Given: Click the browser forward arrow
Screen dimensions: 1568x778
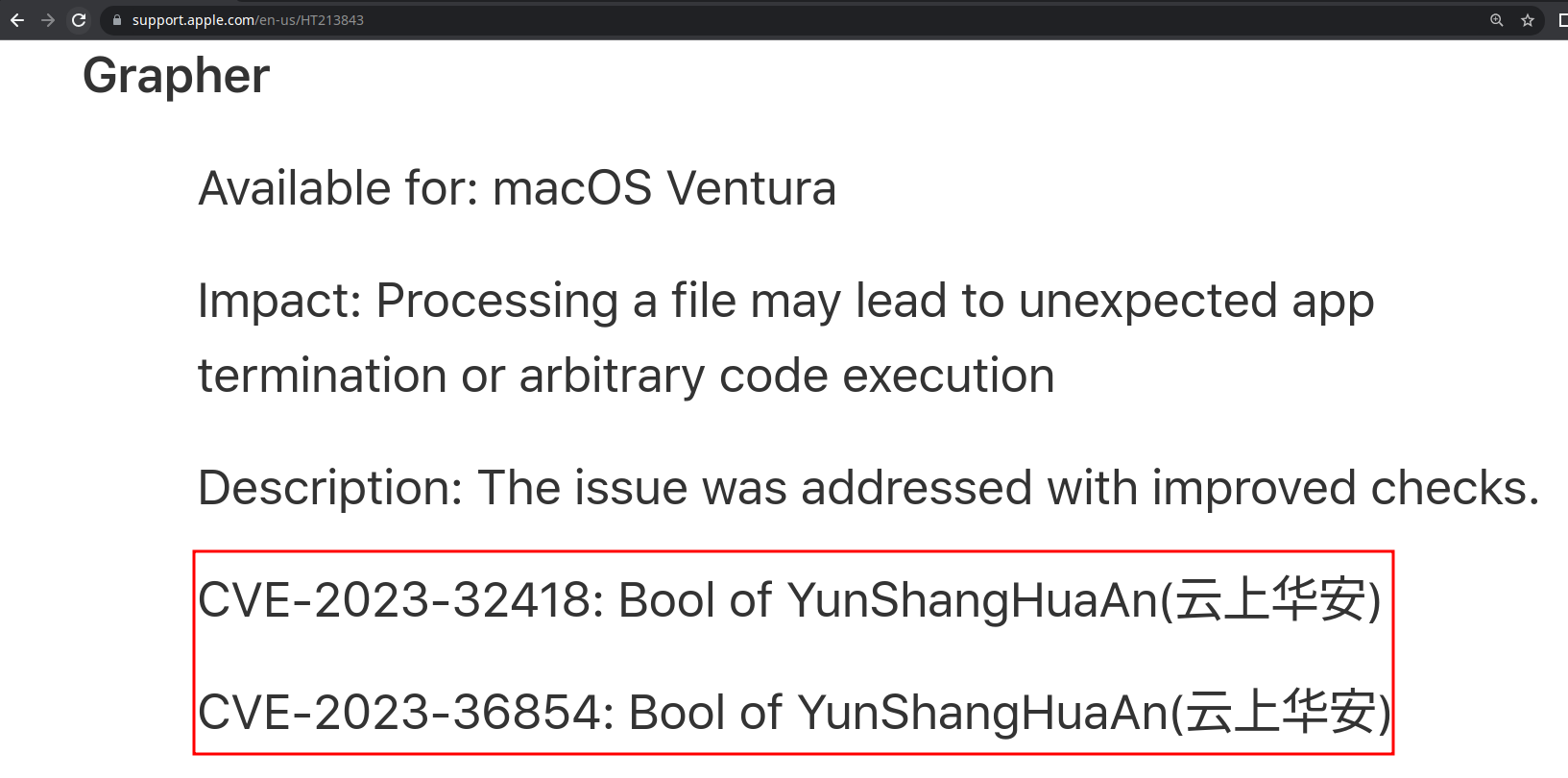Looking at the screenshot, I should pos(48,20).
